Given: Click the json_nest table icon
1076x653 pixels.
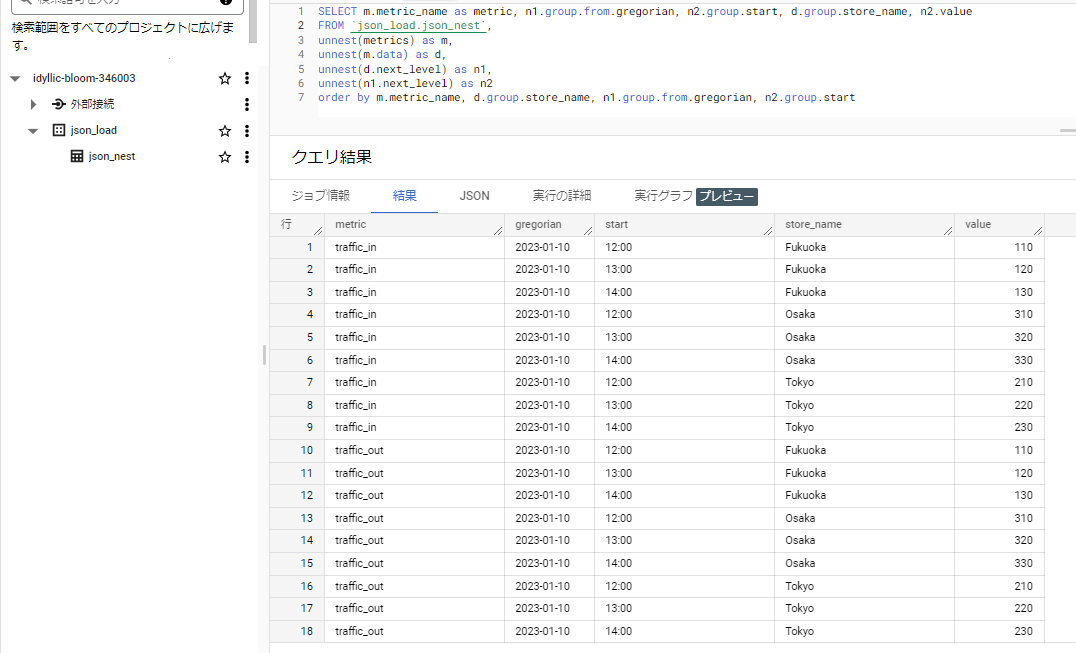Looking at the screenshot, I should click(78, 156).
